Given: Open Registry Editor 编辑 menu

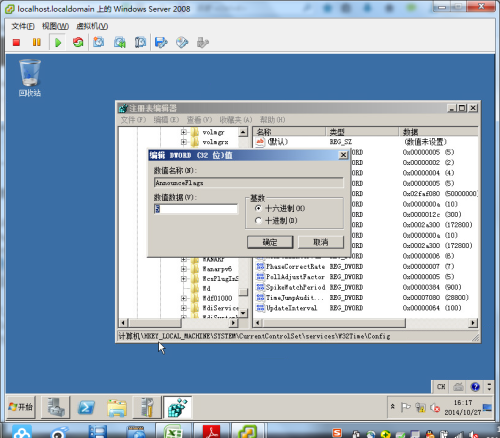Looking at the screenshot, I should tap(166, 120).
